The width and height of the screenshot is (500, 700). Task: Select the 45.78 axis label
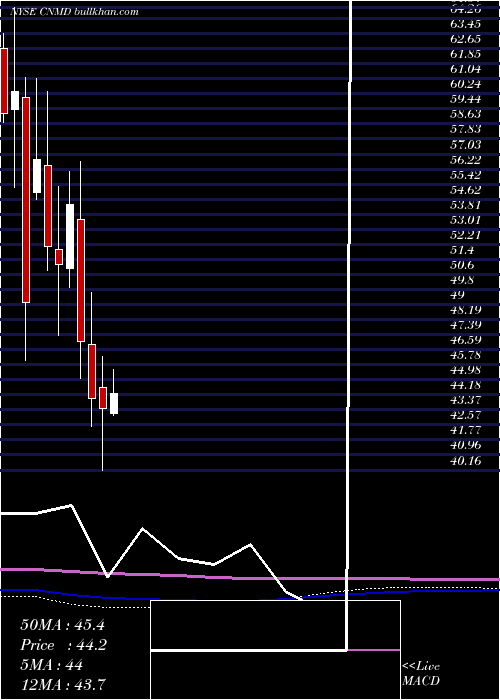click(x=466, y=355)
